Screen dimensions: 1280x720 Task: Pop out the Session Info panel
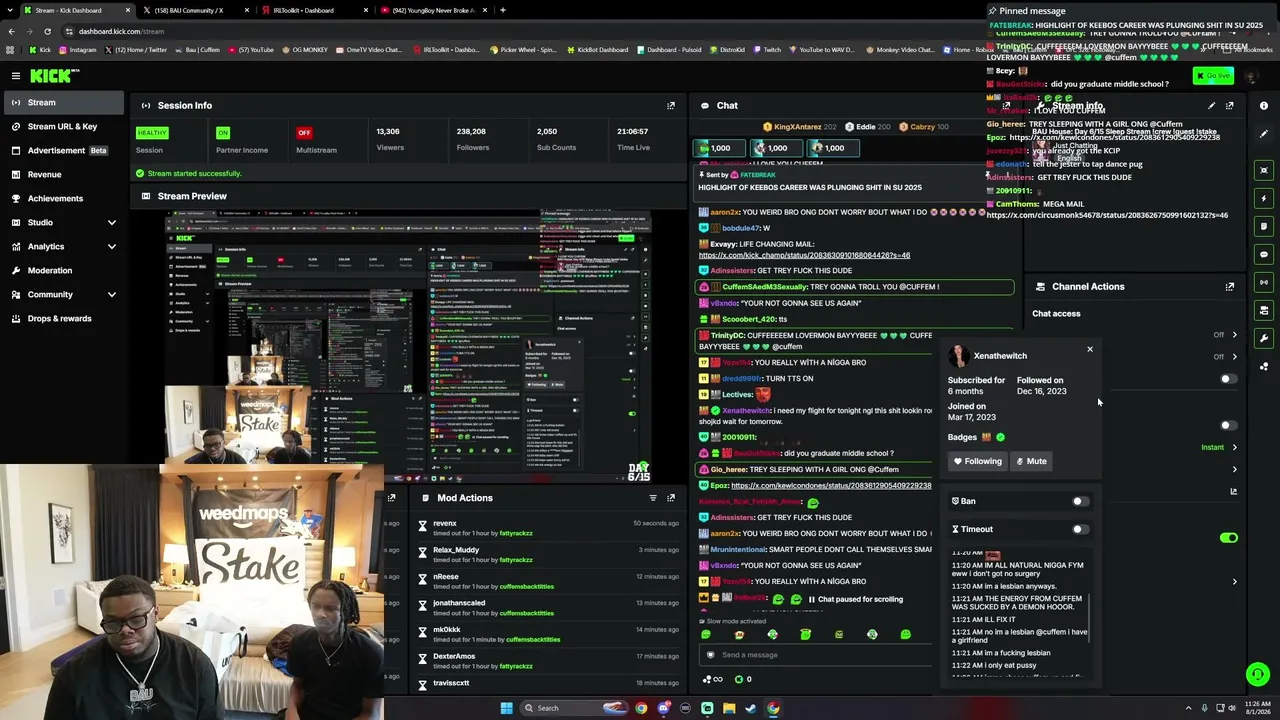coord(671,105)
